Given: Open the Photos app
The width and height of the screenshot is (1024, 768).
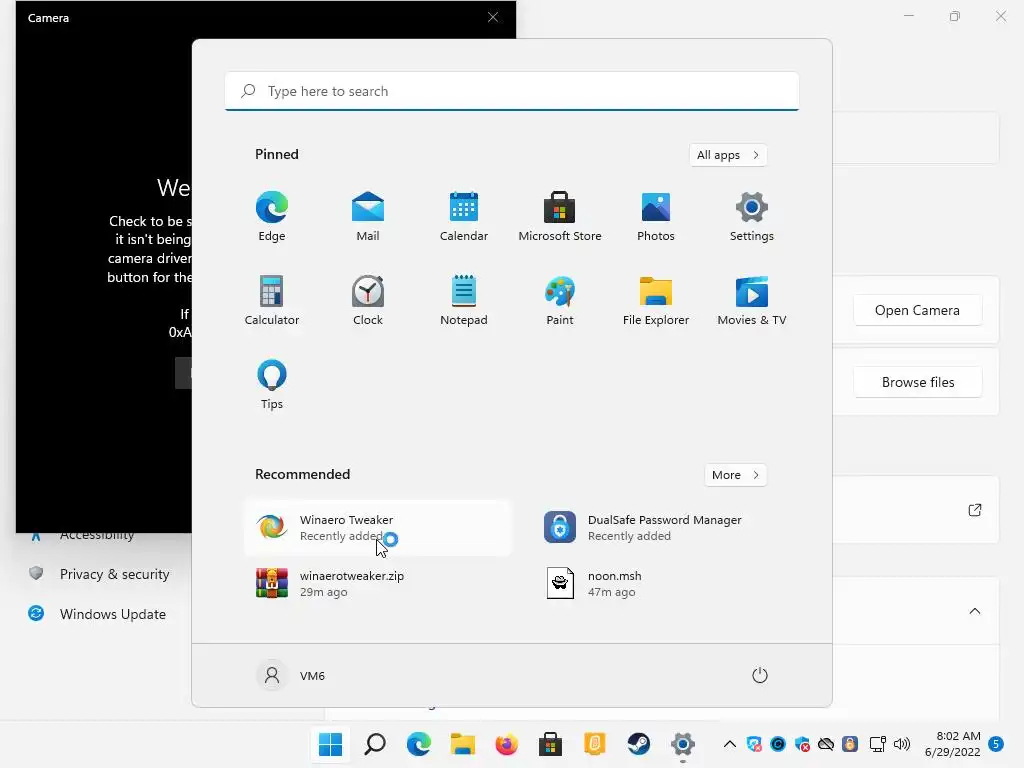Looking at the screenshot, I should [x=656, y=216].
